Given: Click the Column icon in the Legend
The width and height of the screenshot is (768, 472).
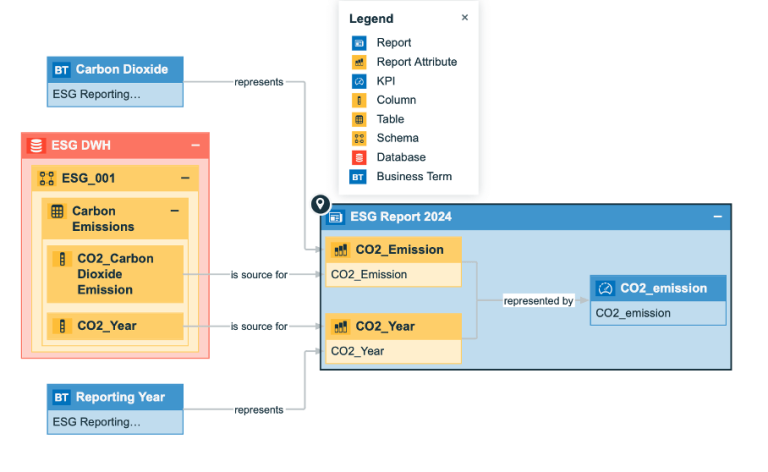Looking at the screenshot, I should tap(359, 100).
